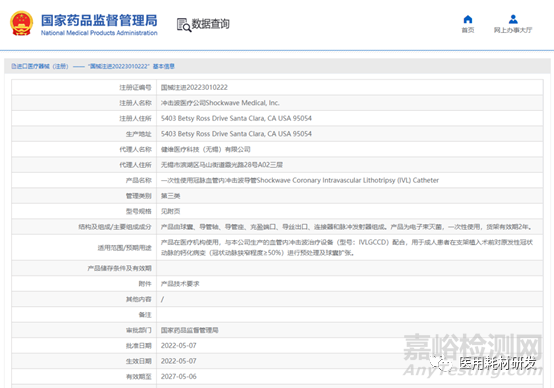Open the 产品技术要求 attachment
554x388 pixels.
click(180, 284)
